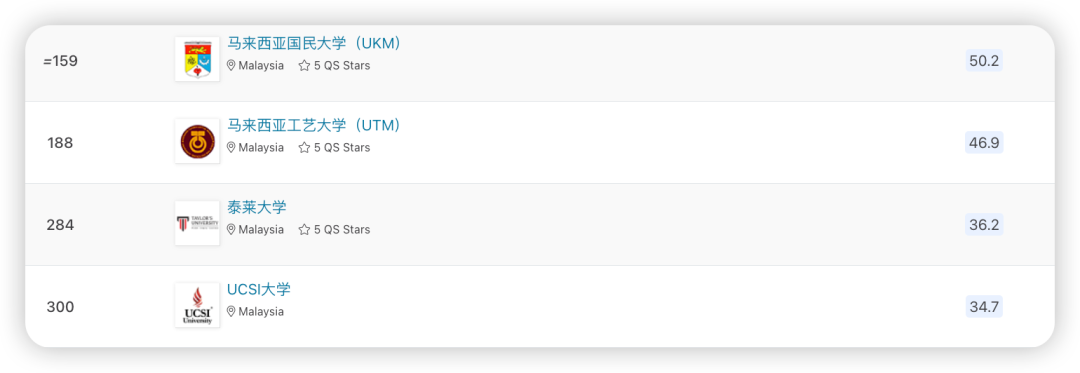Click the star icon in the UTM row
This screenshot has width=1080, height=373.
(304, 147)
